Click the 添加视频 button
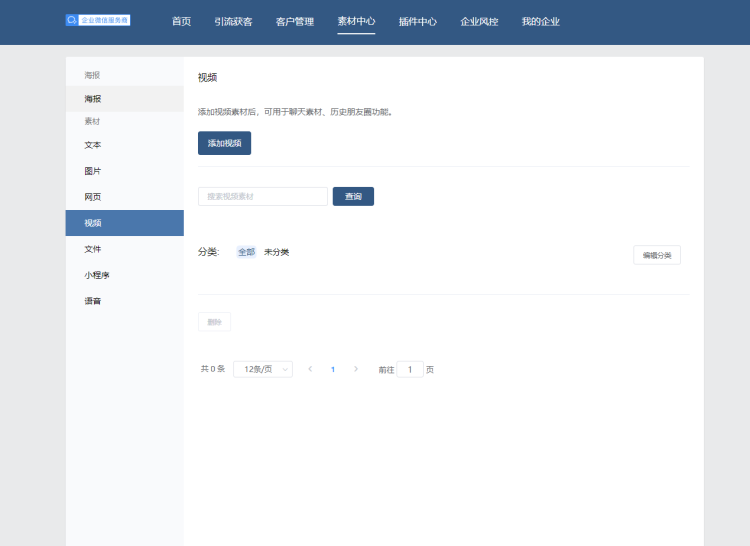This screenshot has width=750, height=546. 224,143
